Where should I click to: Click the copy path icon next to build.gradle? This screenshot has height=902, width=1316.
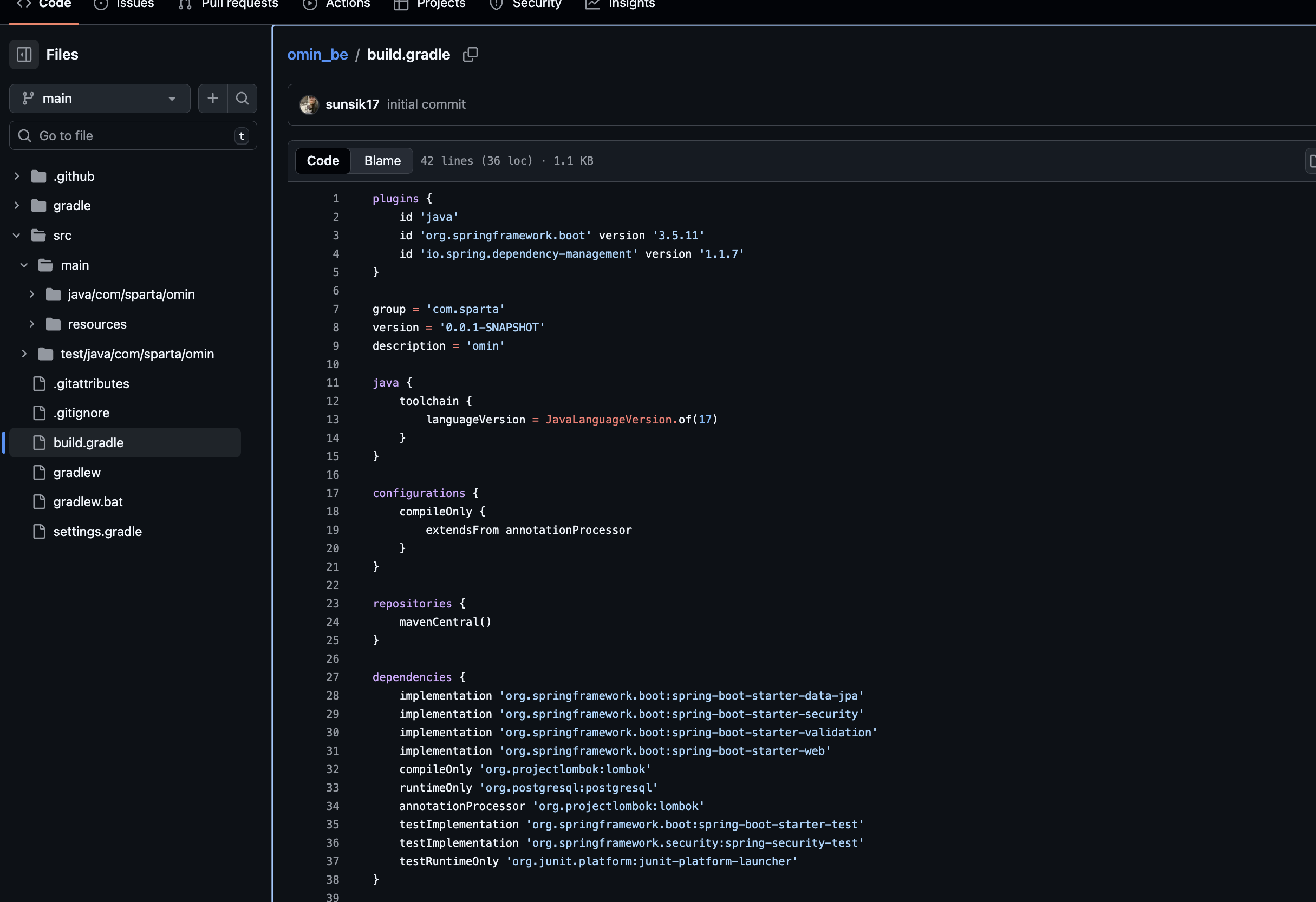click(x=470, y=54)
